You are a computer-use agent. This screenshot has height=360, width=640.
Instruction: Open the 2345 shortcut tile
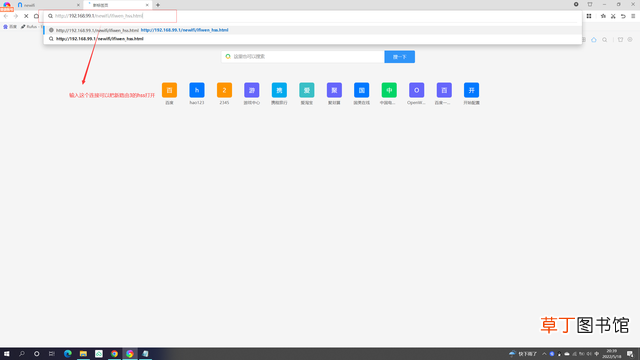coord(224,90)
